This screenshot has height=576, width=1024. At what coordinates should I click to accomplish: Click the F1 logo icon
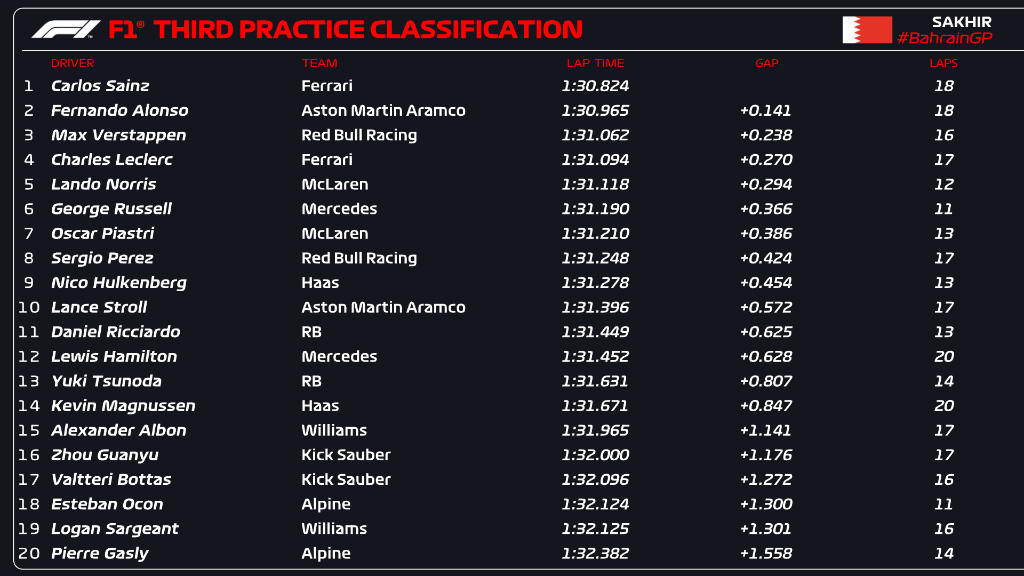point(65,30)
